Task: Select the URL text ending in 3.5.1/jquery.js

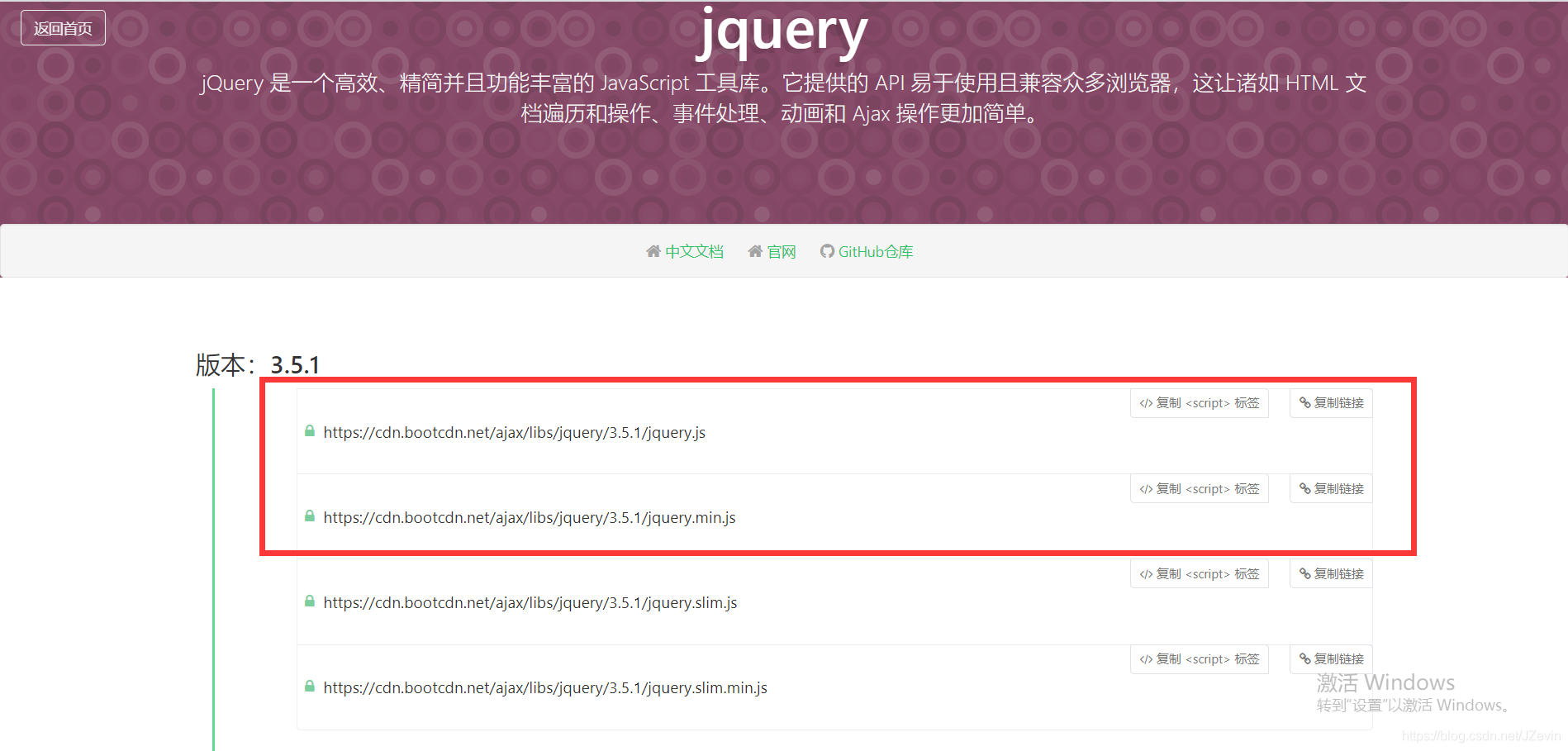Action: (514, 433)
